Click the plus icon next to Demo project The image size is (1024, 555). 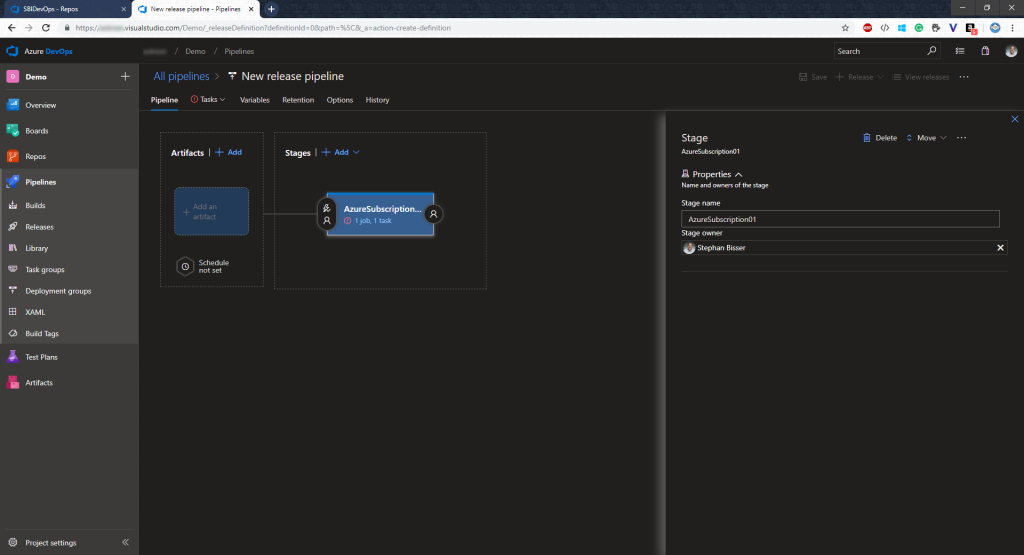125,76
